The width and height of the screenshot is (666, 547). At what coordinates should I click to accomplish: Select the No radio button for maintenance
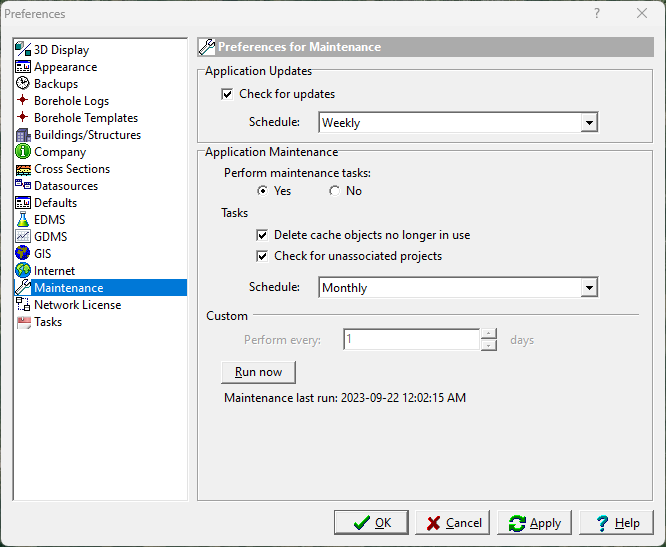(334, 191)
